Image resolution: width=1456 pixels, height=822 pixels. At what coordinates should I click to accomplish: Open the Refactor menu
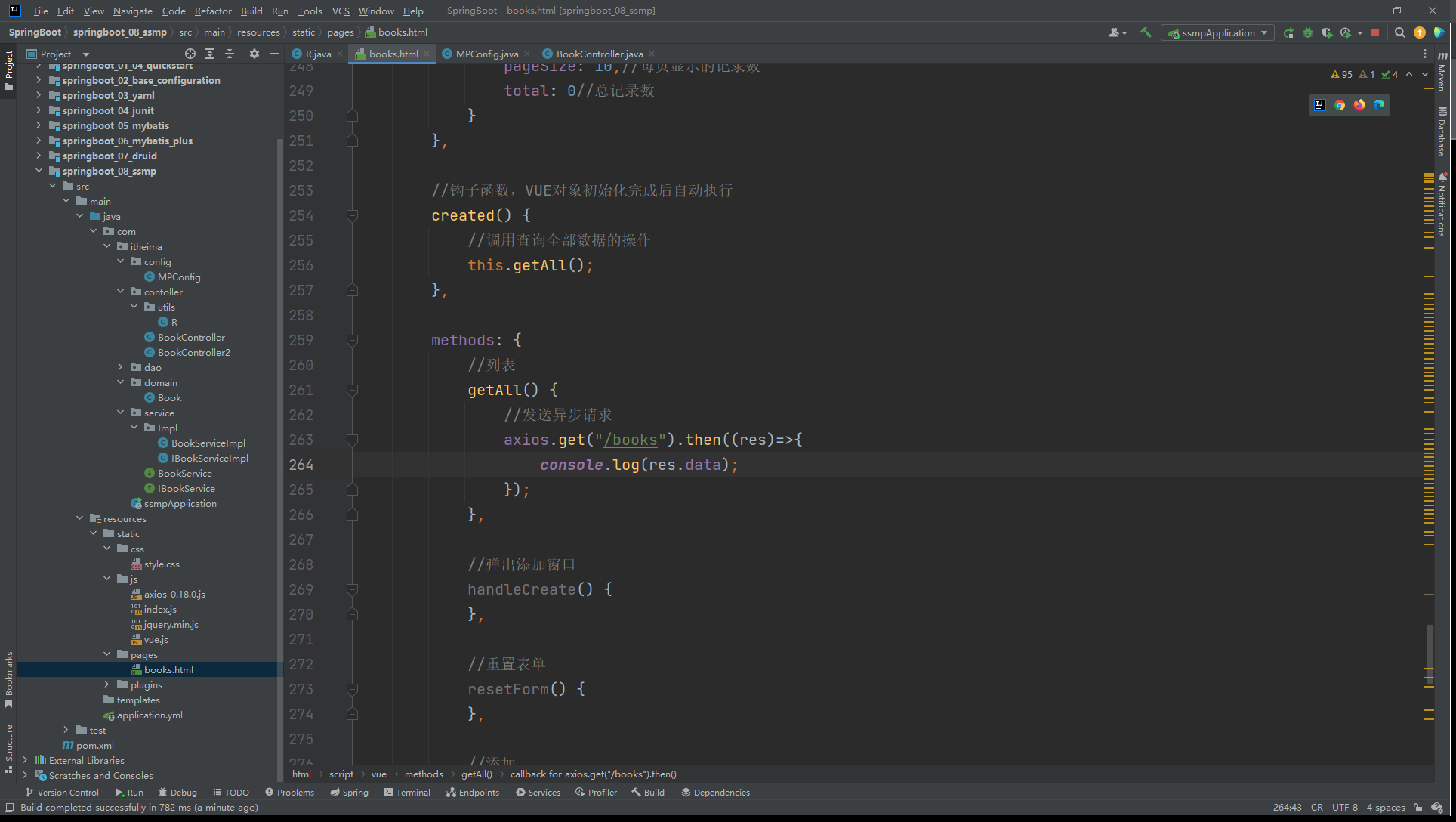pos(213,11)
